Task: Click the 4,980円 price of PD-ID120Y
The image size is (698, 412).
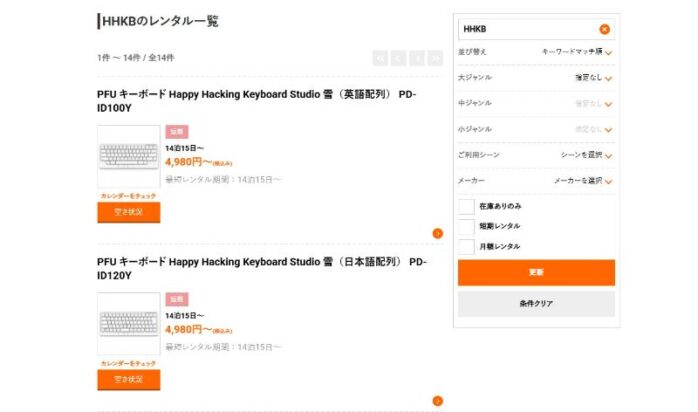Action: pyautogui.click(x=199, y=330)
